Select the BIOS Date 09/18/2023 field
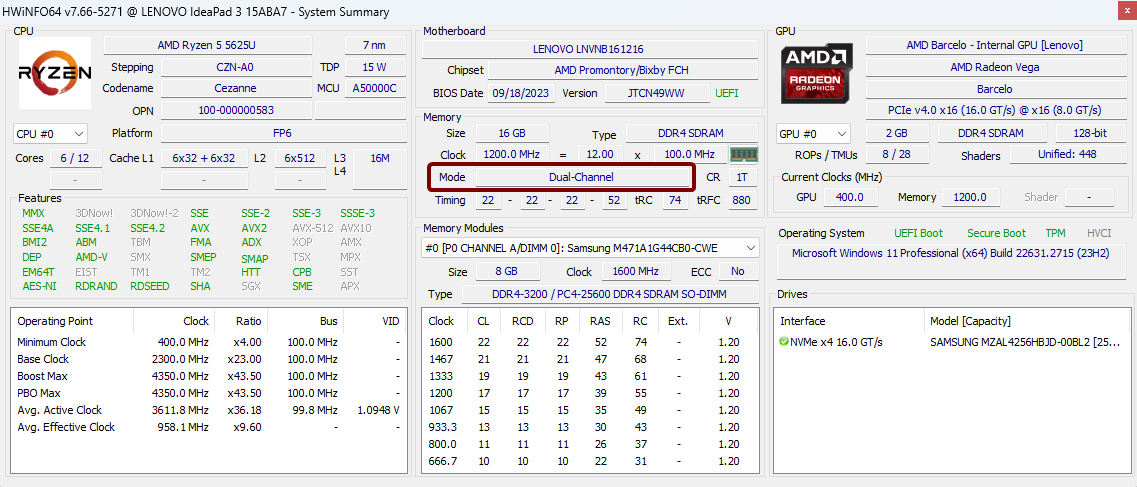 522,93
